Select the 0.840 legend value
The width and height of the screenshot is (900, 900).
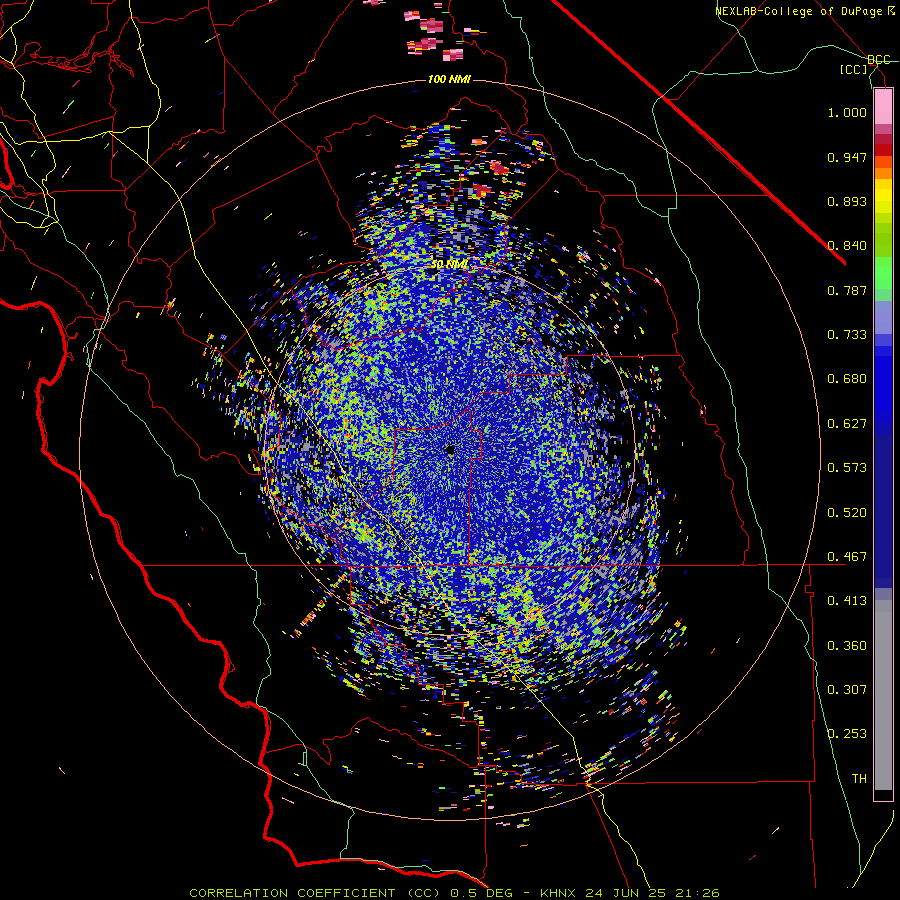847,246
